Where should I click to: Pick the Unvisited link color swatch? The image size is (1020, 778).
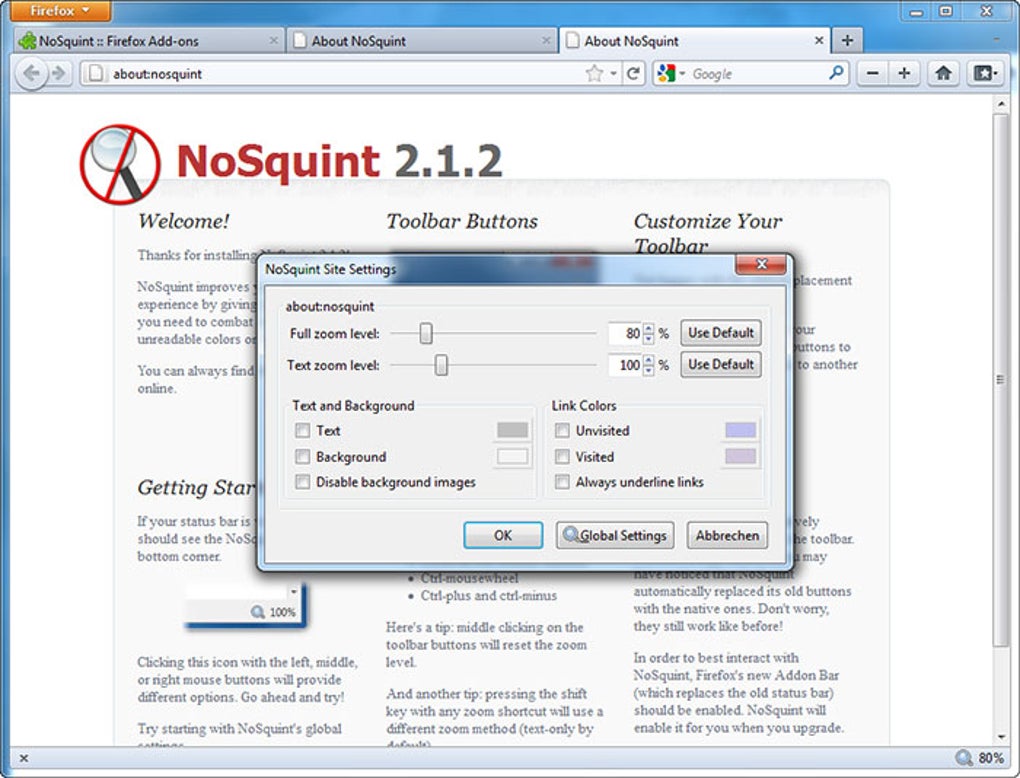pyautogui.click(x=740, y=430)
